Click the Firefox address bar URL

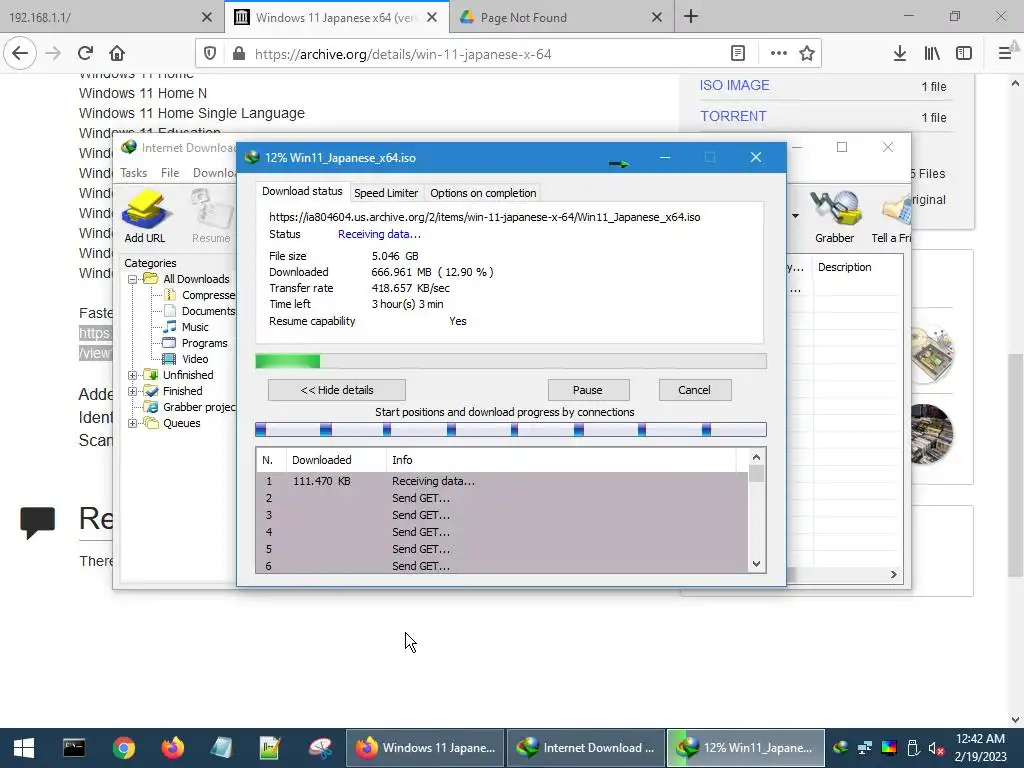403,54
